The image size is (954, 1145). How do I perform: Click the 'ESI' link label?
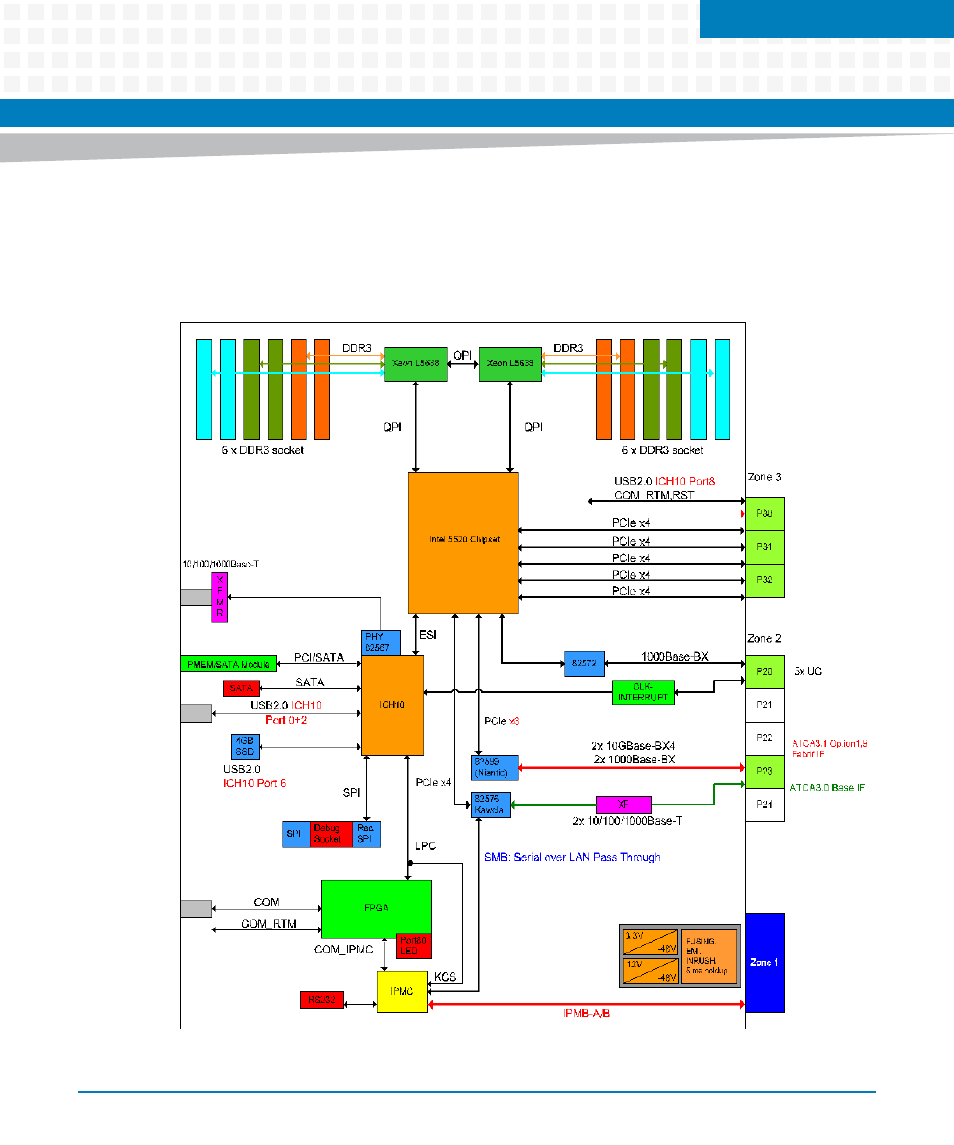point(428,635)
